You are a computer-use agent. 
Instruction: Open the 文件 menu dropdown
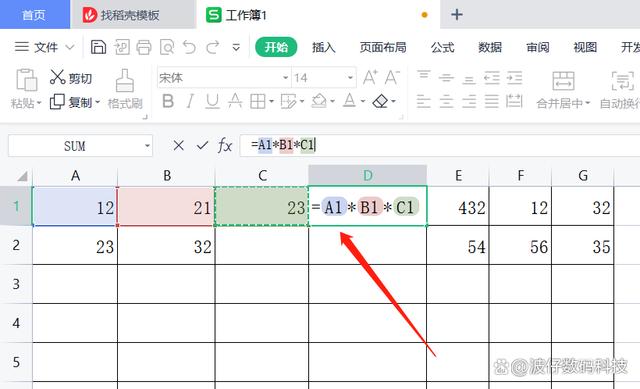point(44,47)
